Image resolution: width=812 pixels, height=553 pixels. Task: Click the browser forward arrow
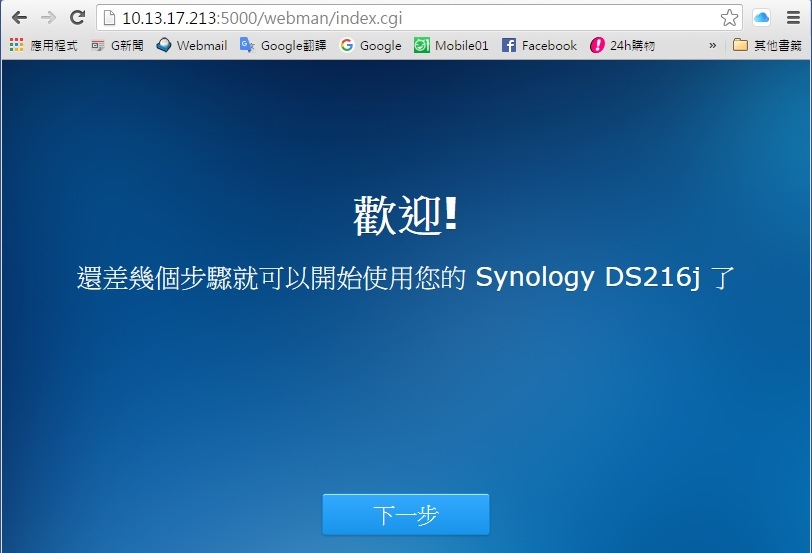coord(48,18)
